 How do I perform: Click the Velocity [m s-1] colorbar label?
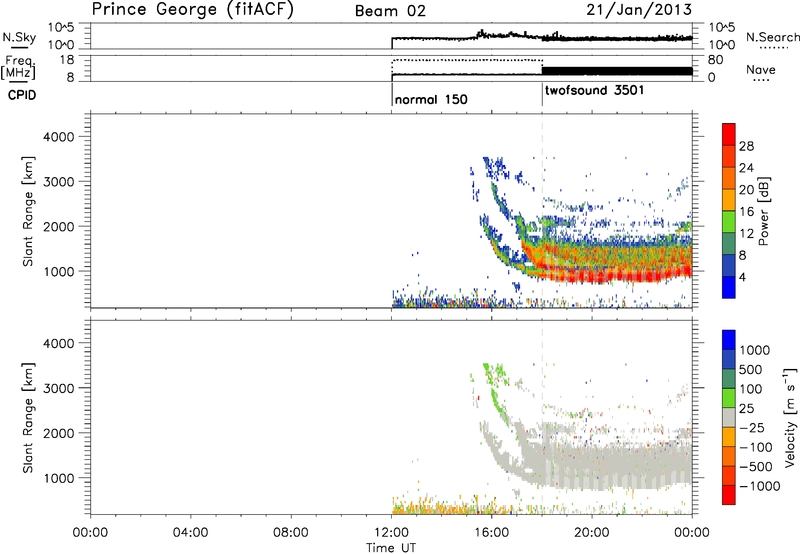tap(790, 417)
